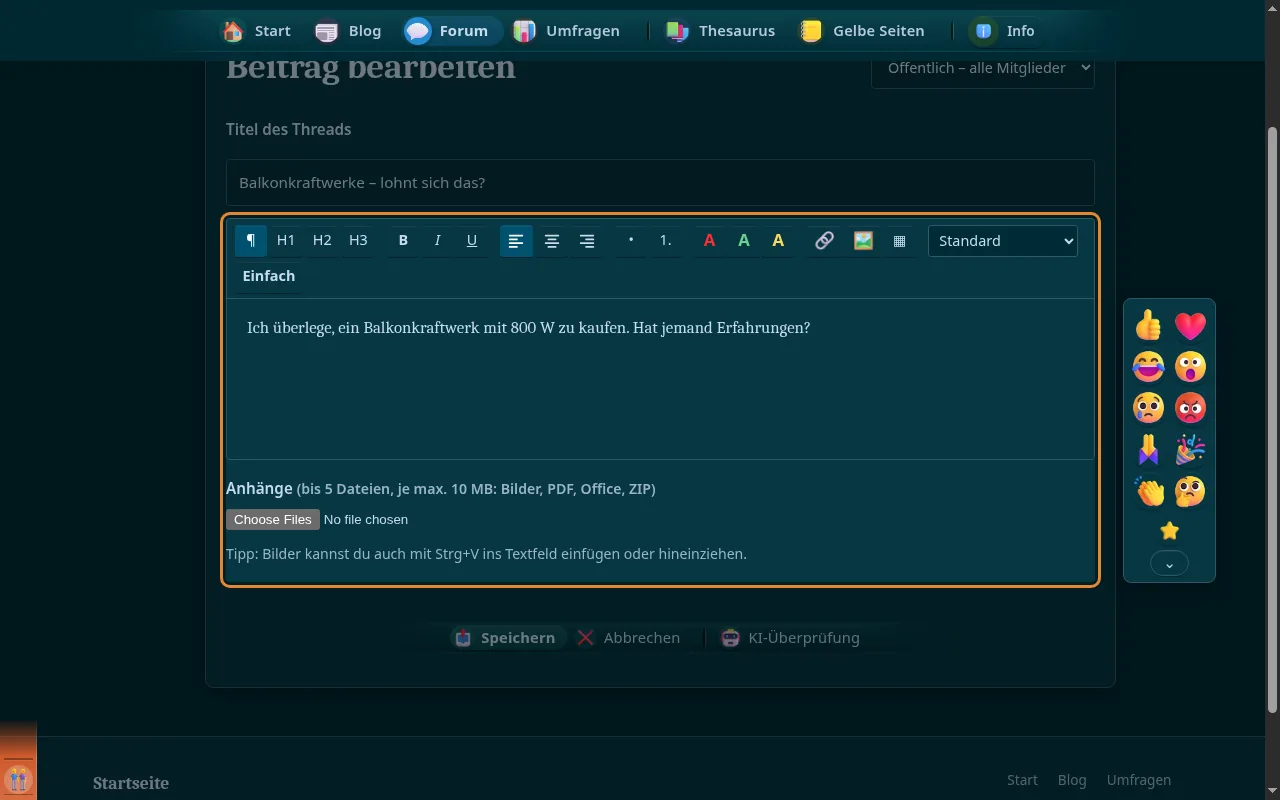
Task: Open the Forum tab
Action: [452, 31]
